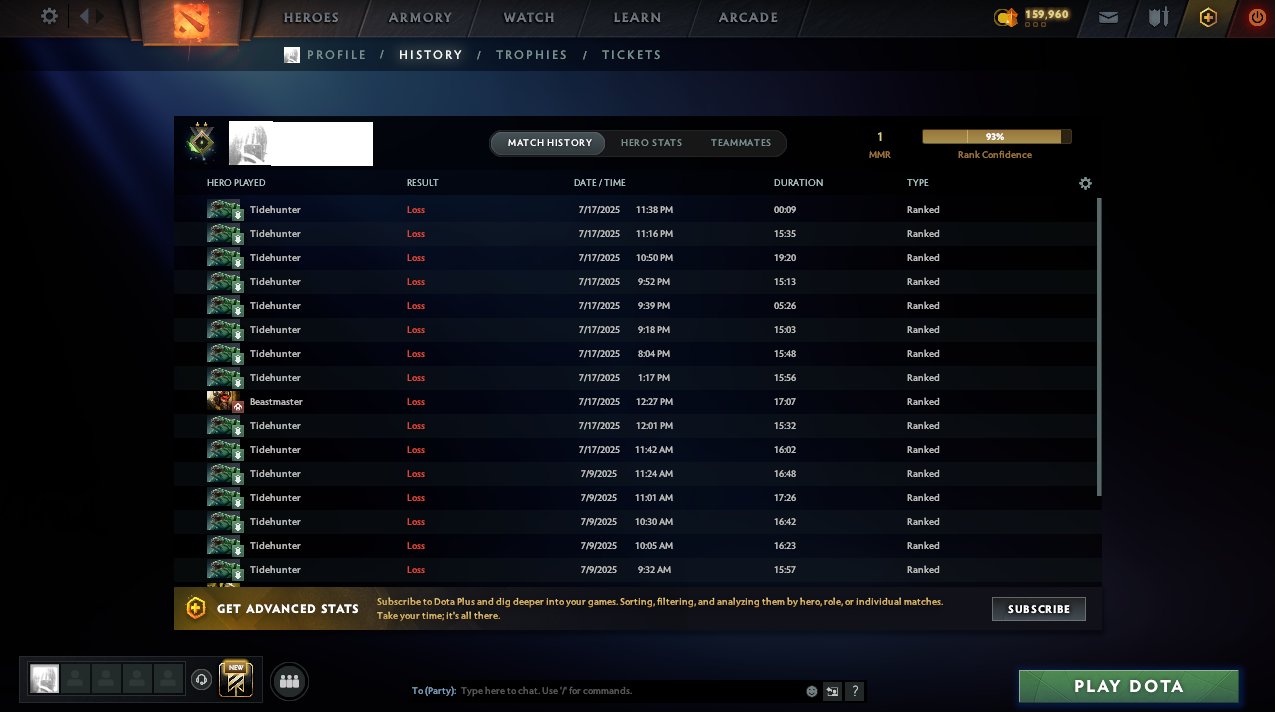Click the shield and sword icon in the top bar
1275x712 pixels.
point(1158,17)
